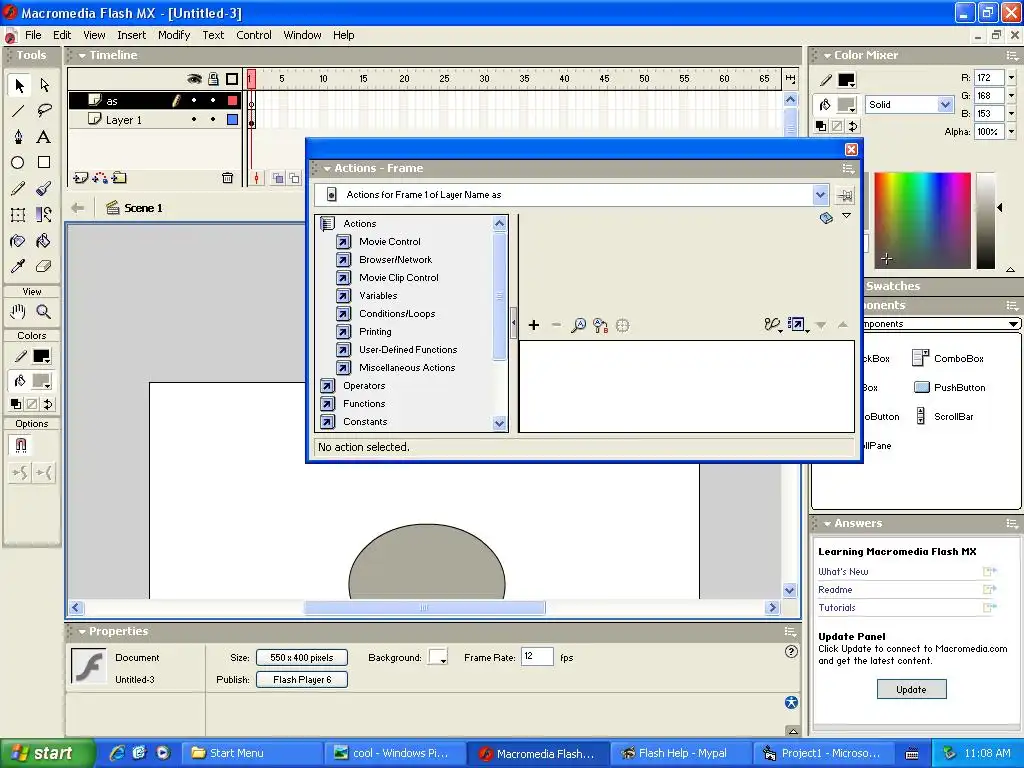The image size is (1024, 768).
Task: Click the Insert Target Path icon
Action: click(x=623, y=325)
